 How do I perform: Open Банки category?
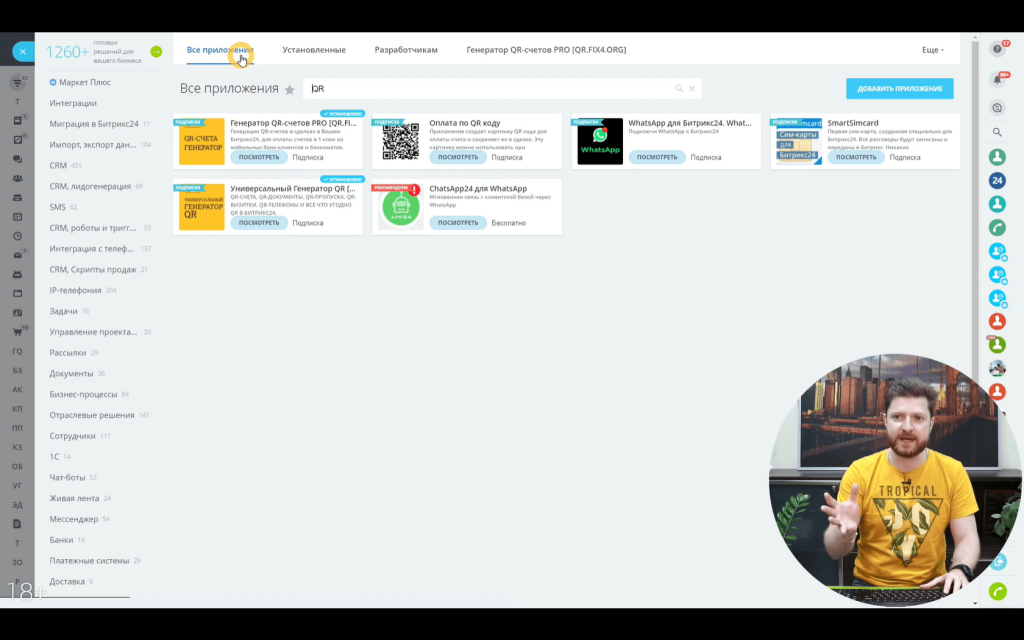(x=61, y=540)
